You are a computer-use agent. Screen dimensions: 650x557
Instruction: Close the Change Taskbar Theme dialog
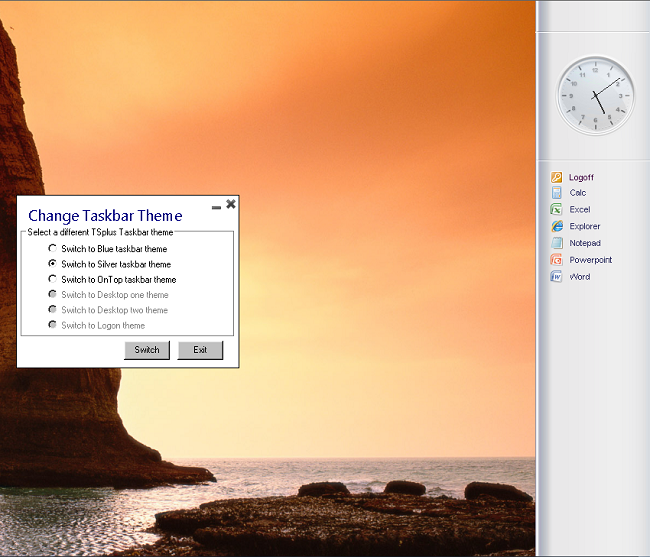231,204
